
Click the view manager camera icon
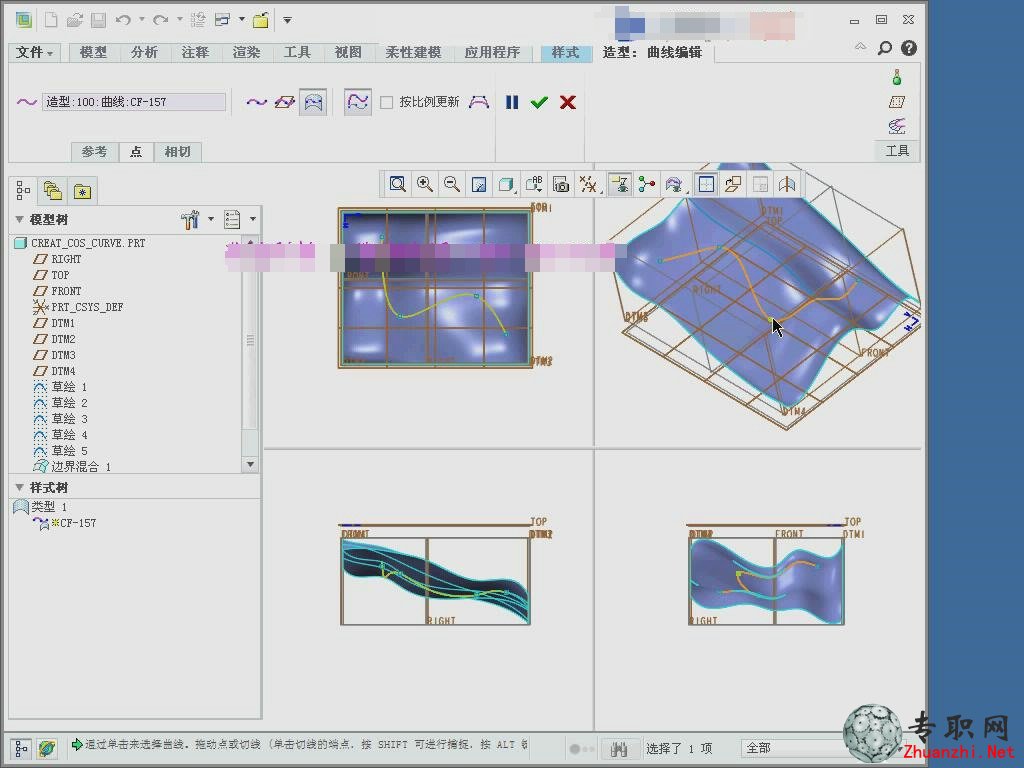tap(561, 184)
